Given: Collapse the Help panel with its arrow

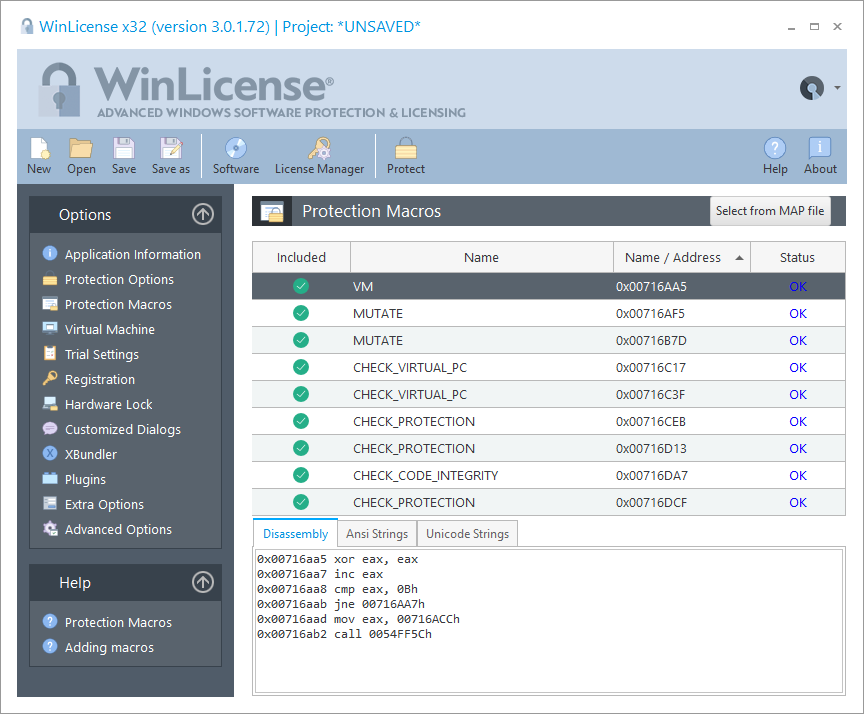Looking at the screenshot, I should [x=203, y=582].
